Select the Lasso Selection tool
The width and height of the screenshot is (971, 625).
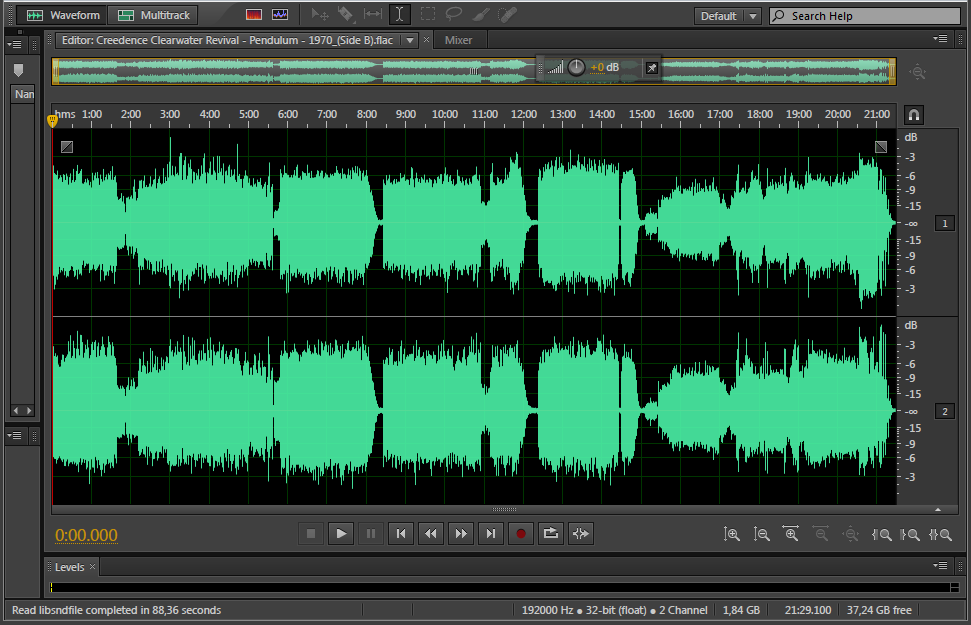(454, 14)
